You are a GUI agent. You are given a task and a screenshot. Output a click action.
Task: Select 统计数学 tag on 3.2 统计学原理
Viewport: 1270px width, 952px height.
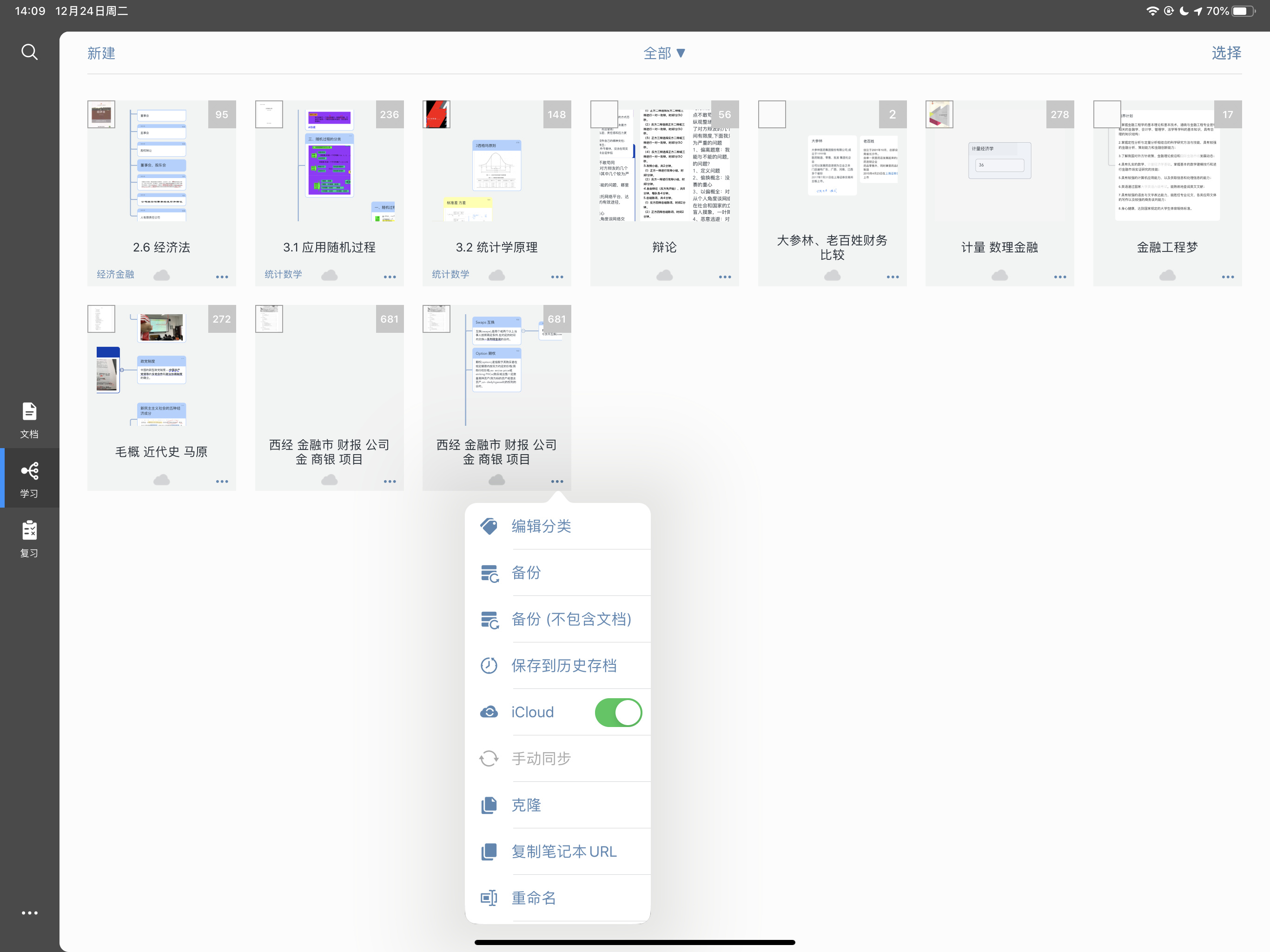coord(451,274)
